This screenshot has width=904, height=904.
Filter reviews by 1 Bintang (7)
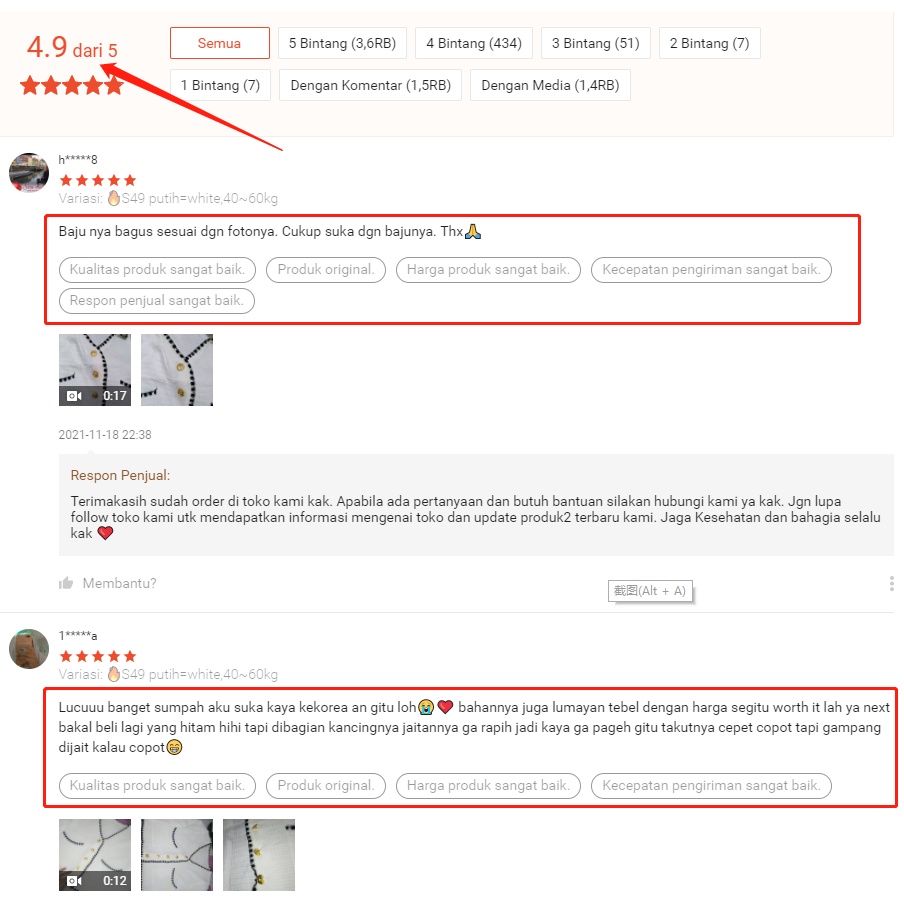[x=220, y=85]
